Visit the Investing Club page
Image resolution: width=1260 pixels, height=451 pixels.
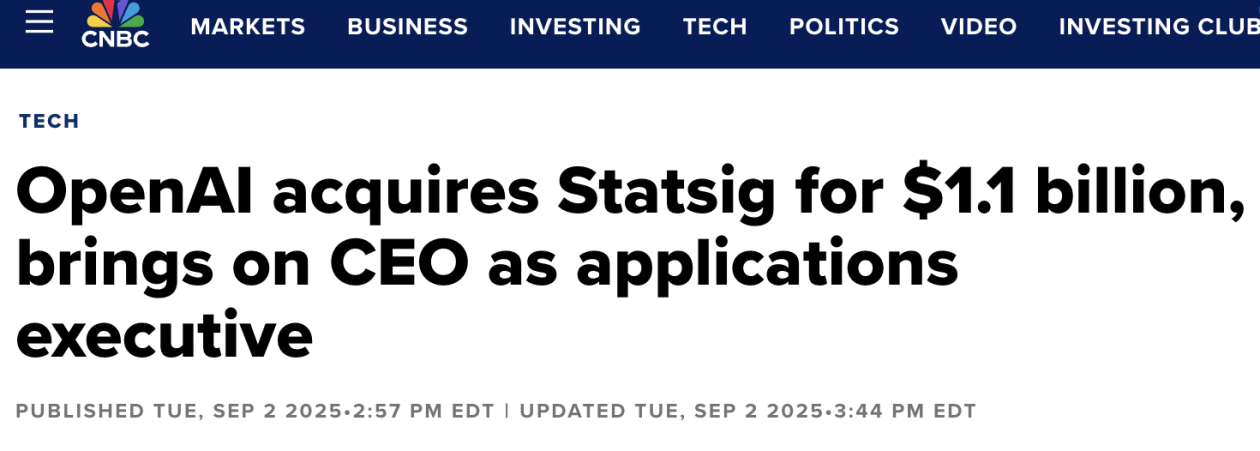[x=1158, y=27]
